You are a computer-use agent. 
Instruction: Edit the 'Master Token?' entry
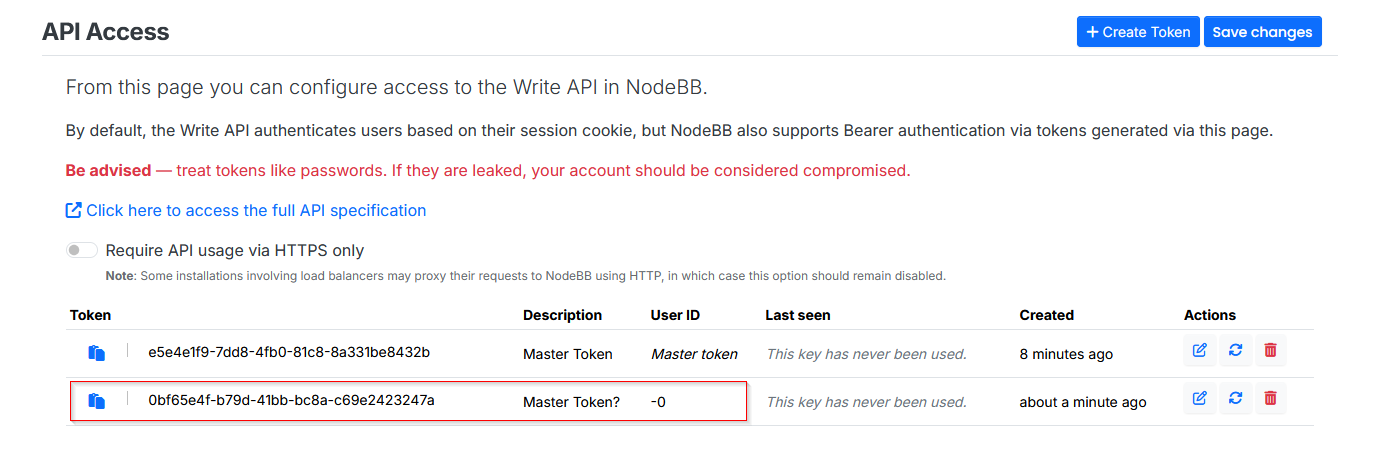(1199, 398)
